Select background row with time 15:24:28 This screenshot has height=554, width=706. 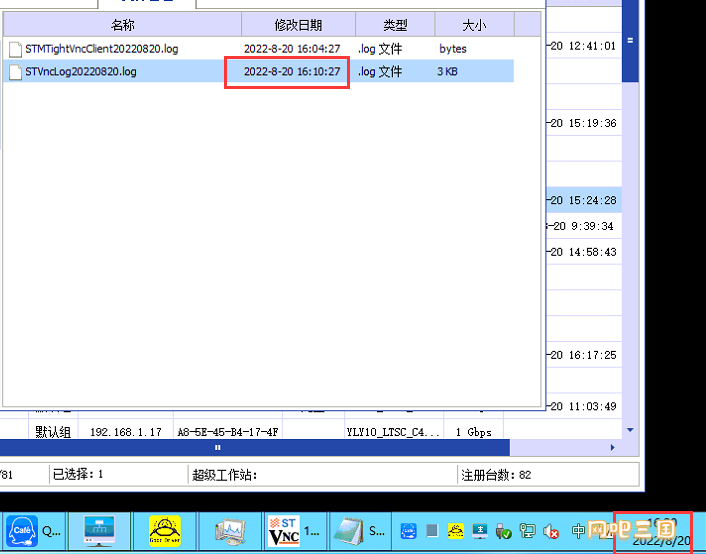click(x=584, y=200)
